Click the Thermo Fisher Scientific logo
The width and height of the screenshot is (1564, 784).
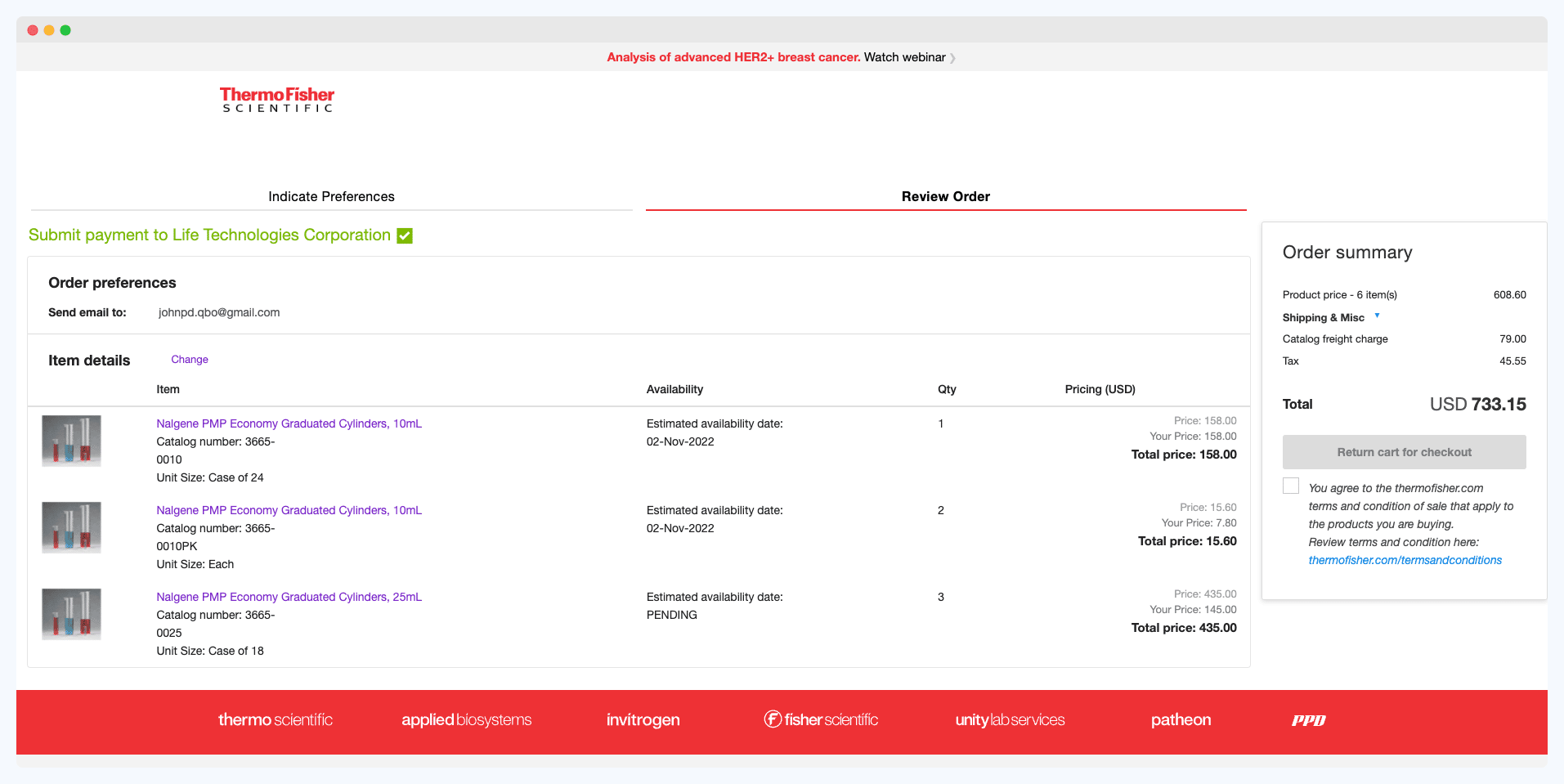pyautogui.click(x=277, y=100)
